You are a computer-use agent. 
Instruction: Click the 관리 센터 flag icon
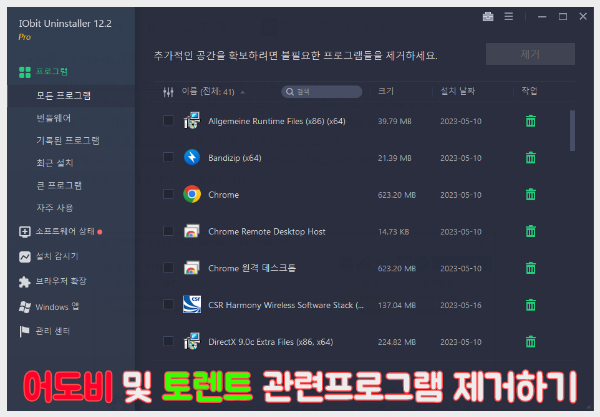pos(24,331)
